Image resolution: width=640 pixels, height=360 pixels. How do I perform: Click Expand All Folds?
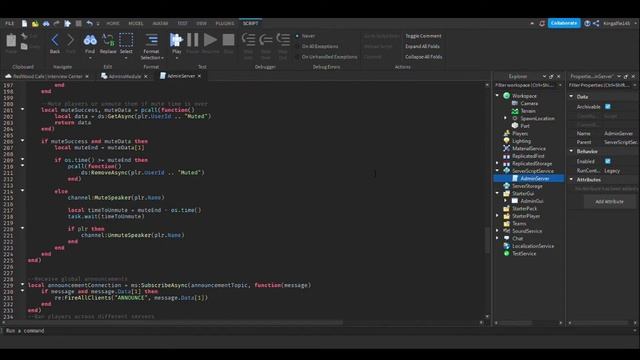pos(422,47)
